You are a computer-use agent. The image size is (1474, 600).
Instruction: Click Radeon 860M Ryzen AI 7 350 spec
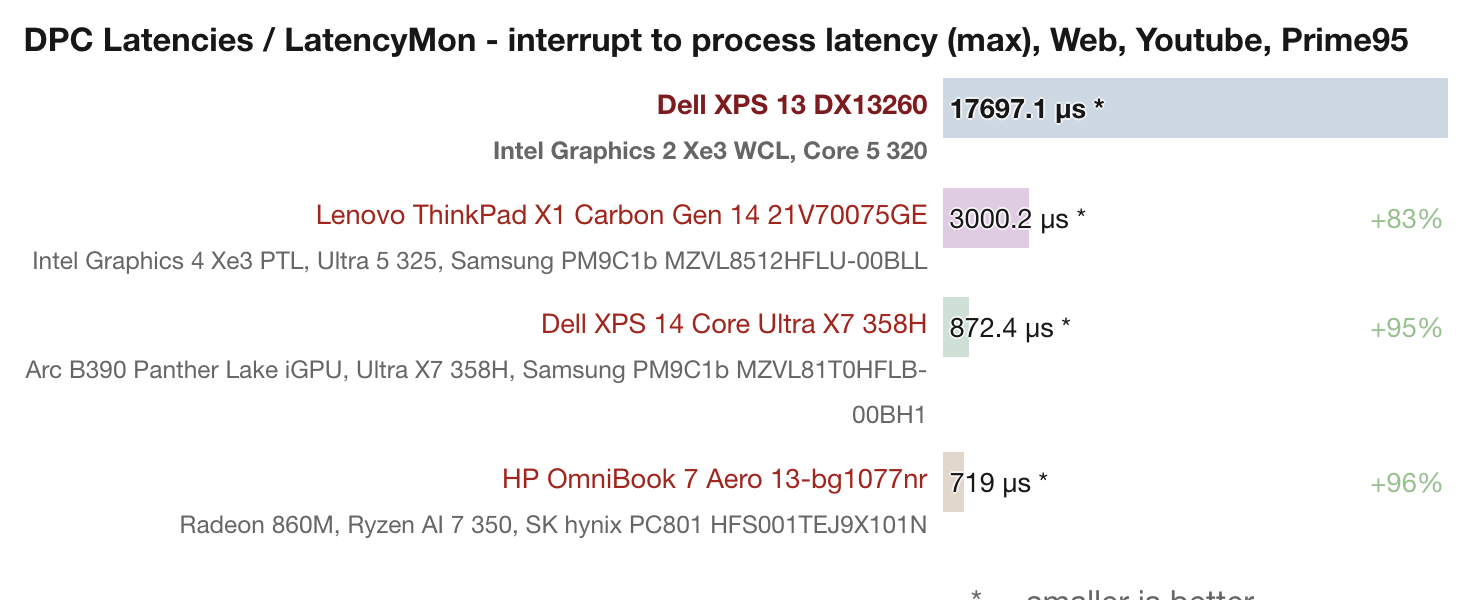tap(553, 525)
